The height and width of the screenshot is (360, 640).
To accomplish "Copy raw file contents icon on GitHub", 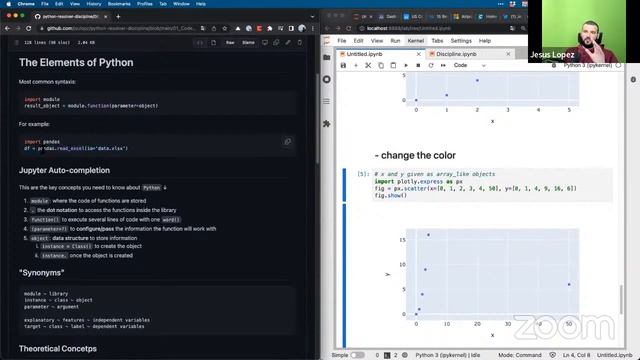I will (x=276, y=42).
